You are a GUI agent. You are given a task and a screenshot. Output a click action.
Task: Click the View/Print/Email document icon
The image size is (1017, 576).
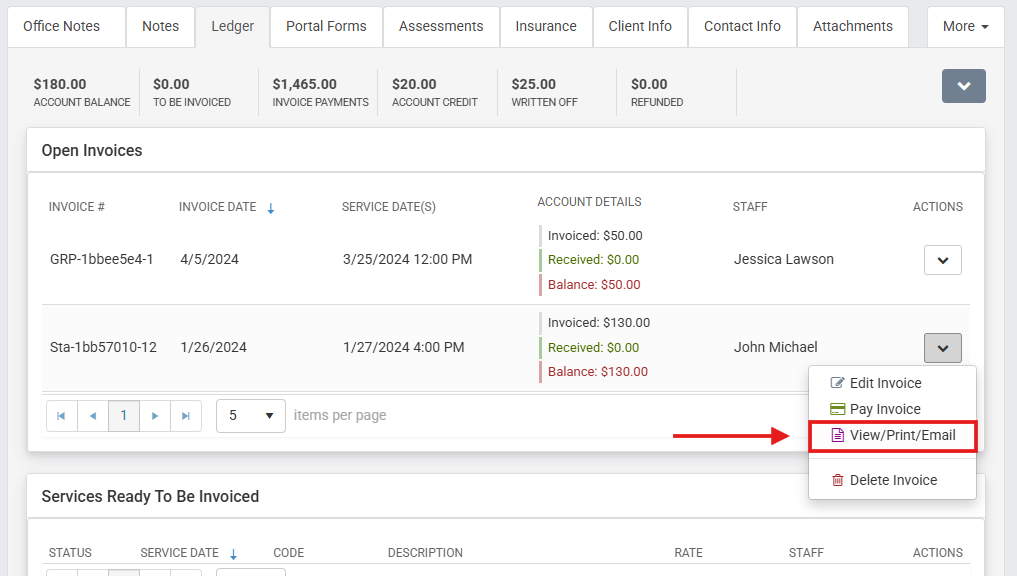(x=837, y=435)
